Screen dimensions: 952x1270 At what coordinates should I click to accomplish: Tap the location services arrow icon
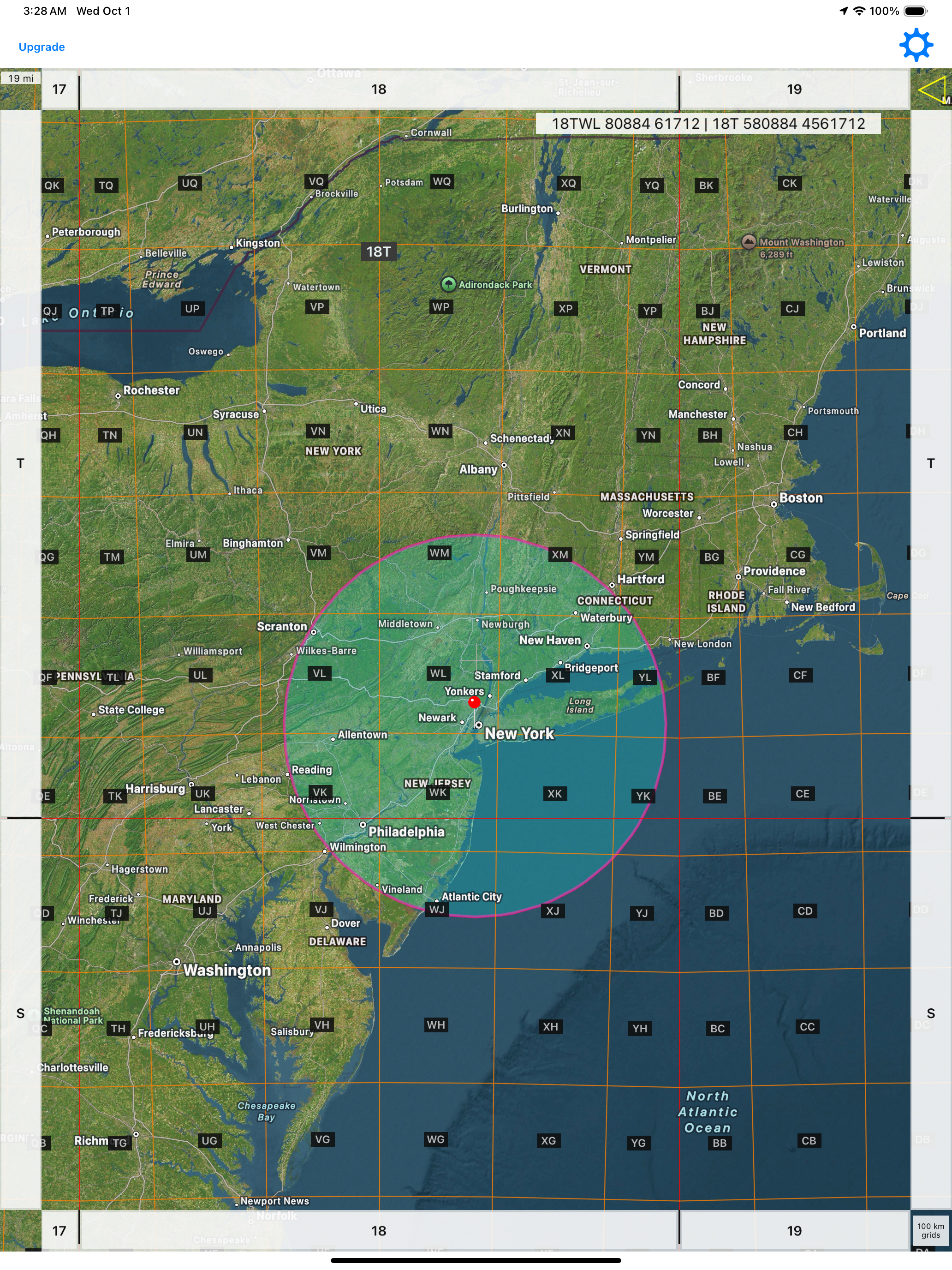coord(843,11)
